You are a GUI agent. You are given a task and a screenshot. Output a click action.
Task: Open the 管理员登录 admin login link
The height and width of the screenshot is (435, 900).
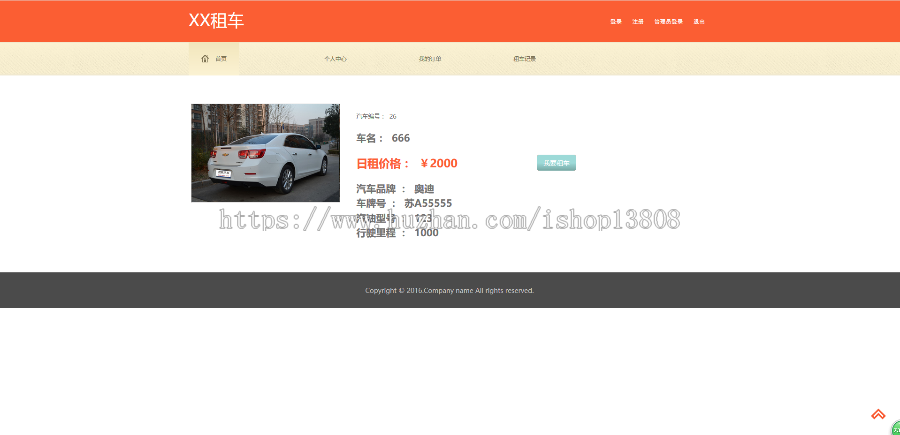[668, 22]
